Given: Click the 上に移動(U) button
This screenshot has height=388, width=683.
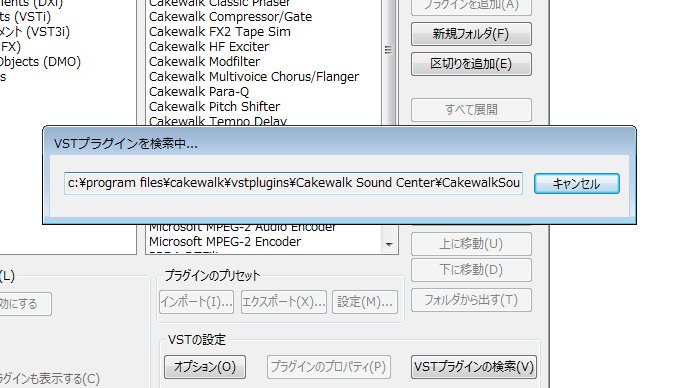Looking at the screenshot, I should point(471,244).
